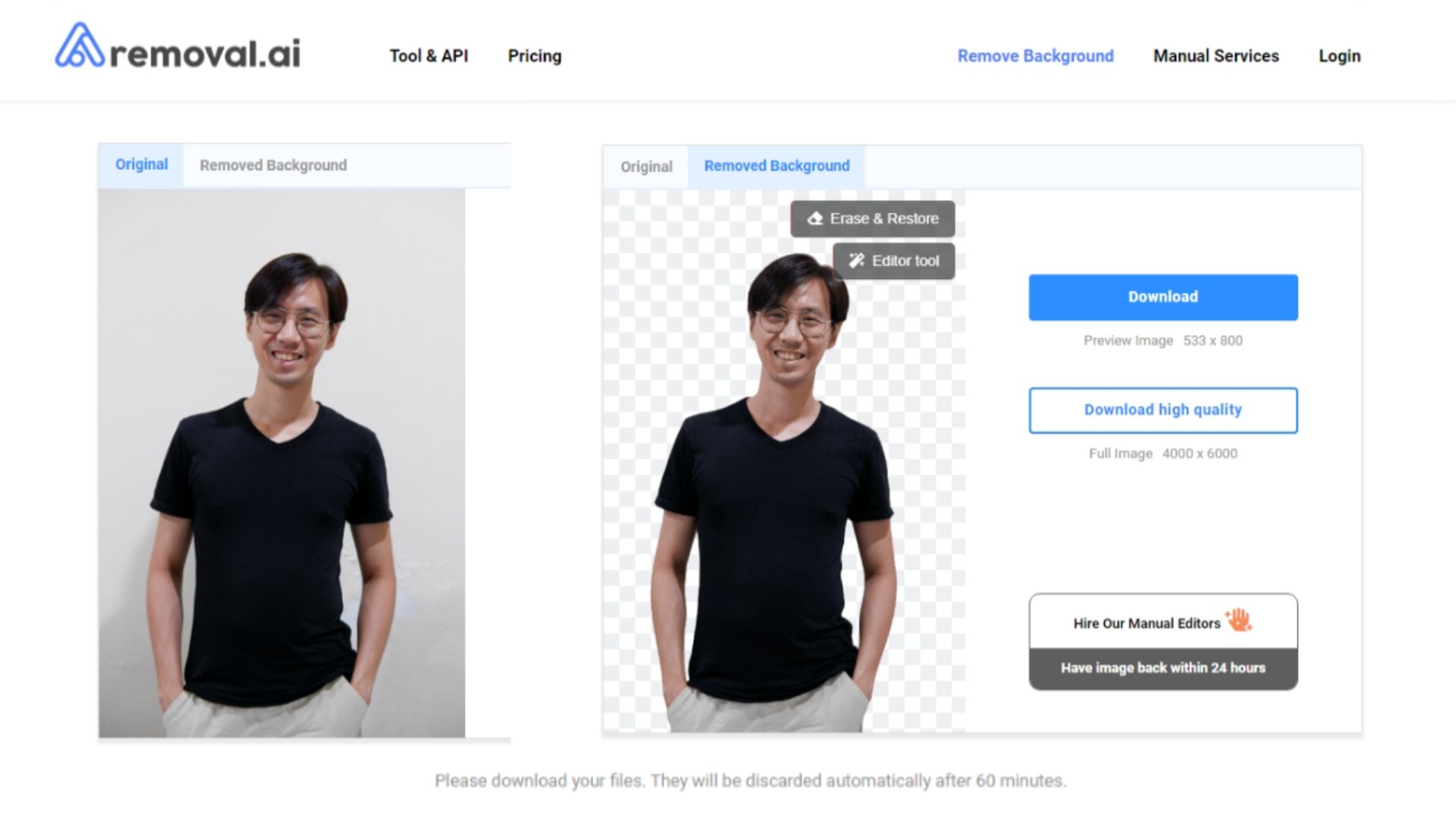Open the Manual Services page
This screenshot has height=819, width=1456.
coord(1216,56)
